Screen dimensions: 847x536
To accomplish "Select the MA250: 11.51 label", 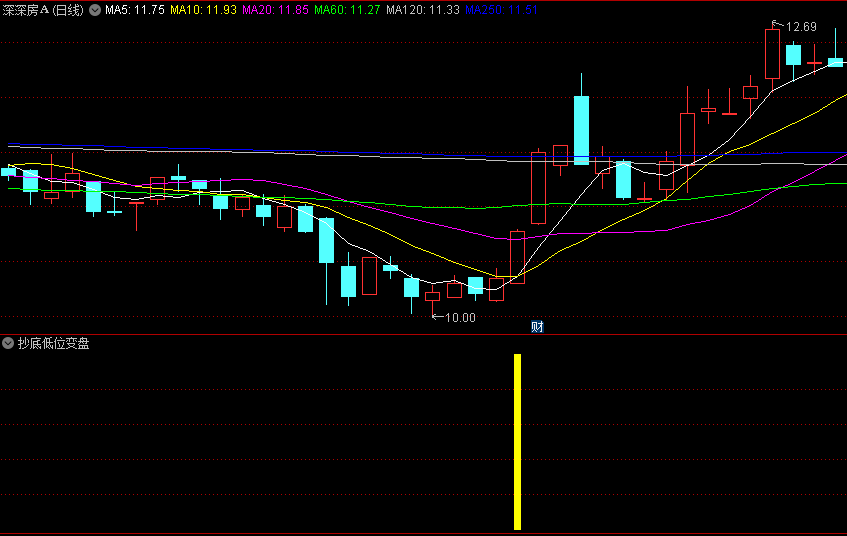I will (501, 10).
